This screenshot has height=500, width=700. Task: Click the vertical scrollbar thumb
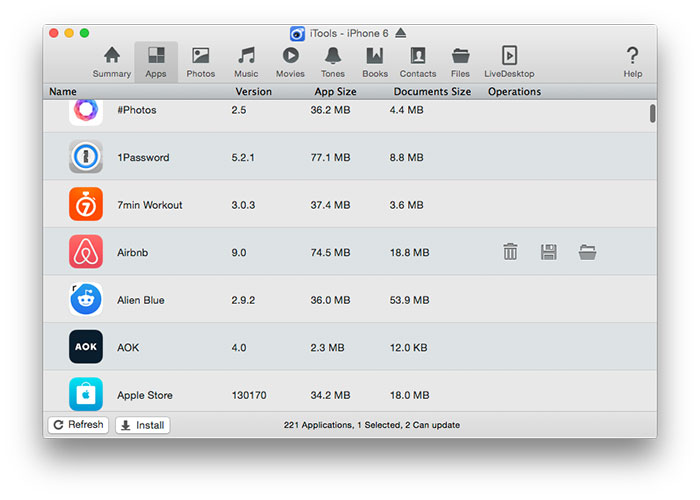coord(652,113)
